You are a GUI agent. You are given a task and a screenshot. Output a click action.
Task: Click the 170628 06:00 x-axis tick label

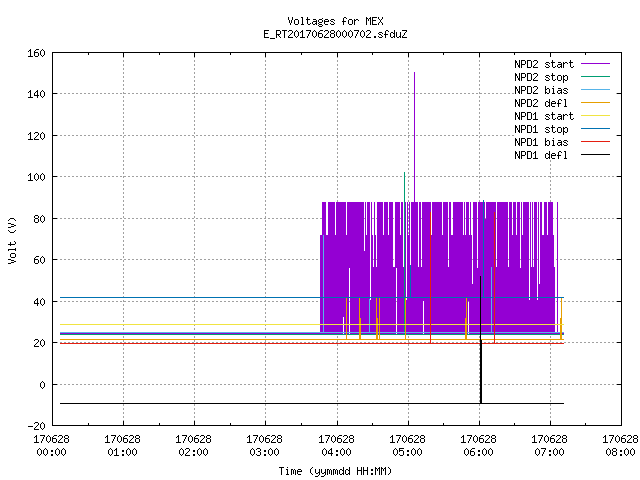(478, 445)
